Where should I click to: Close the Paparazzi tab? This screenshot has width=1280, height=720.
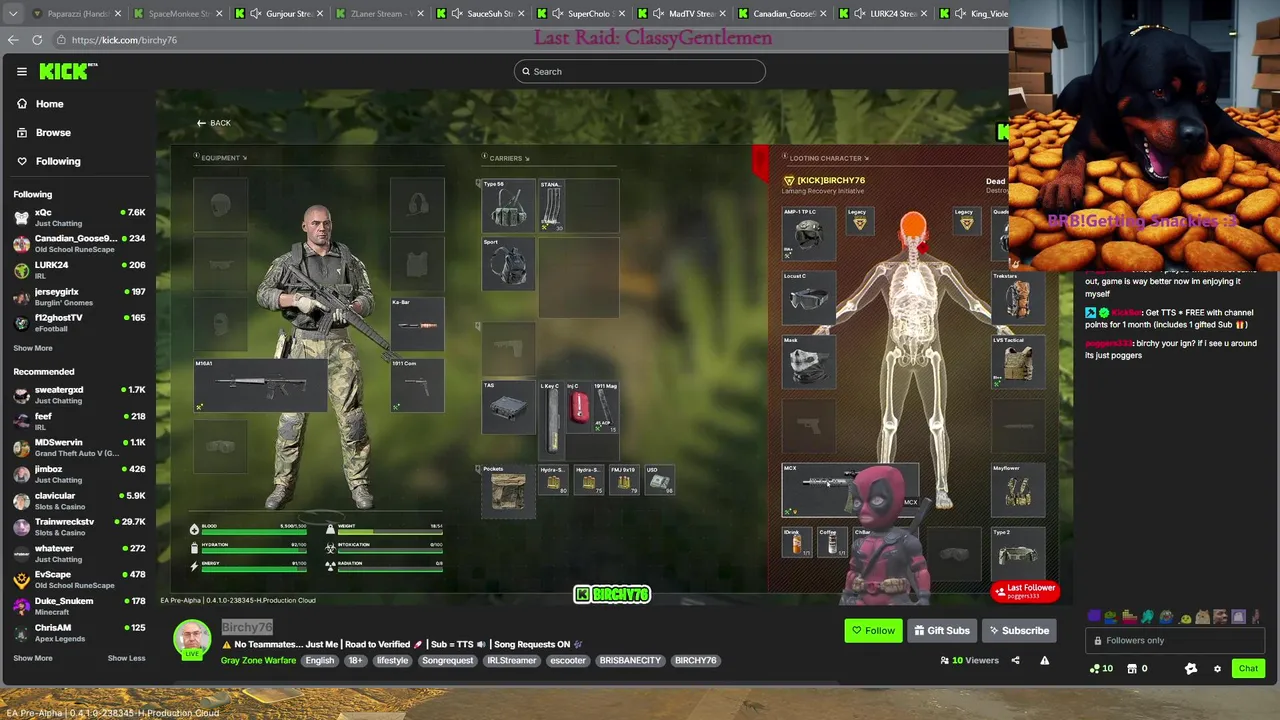pos(118,14)
